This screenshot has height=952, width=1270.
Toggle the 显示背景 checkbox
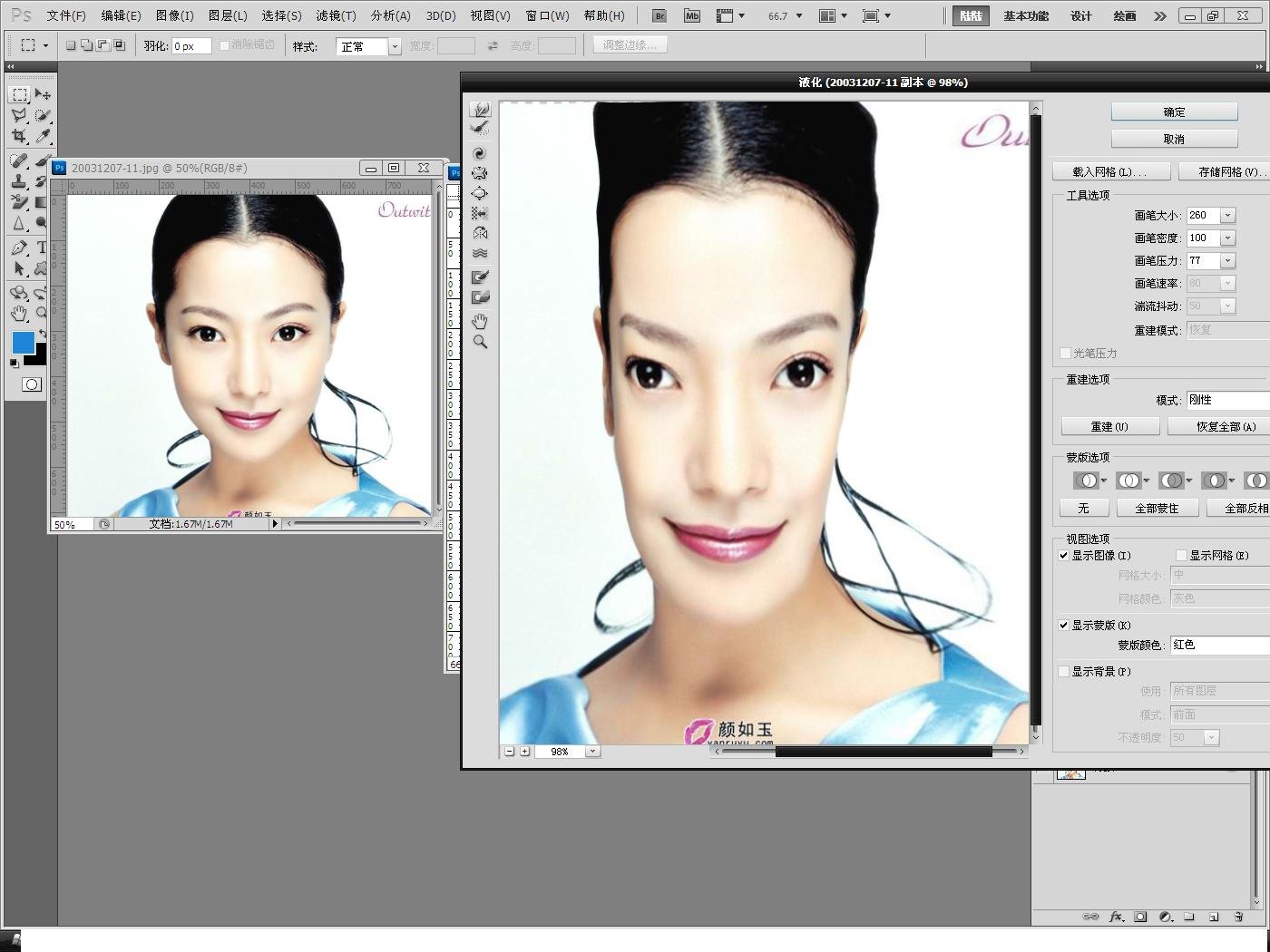click(1063, 672)
